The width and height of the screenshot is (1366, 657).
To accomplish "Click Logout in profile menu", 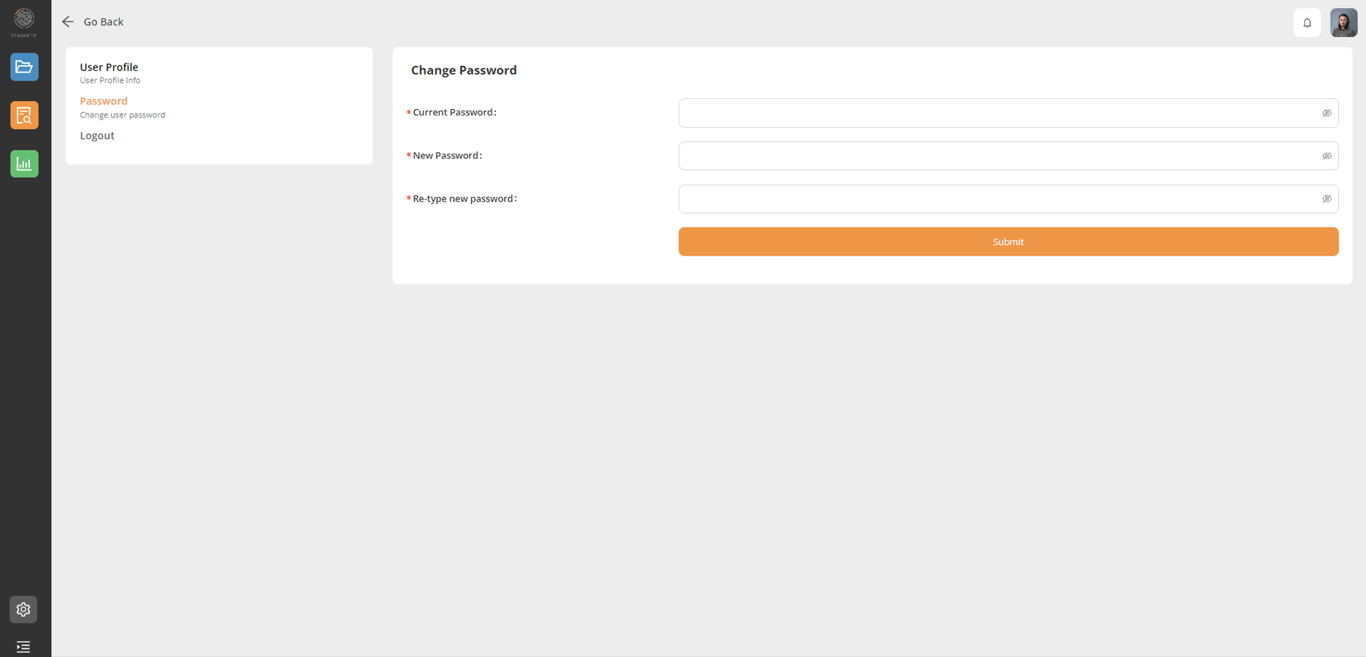I will (97, 135).
